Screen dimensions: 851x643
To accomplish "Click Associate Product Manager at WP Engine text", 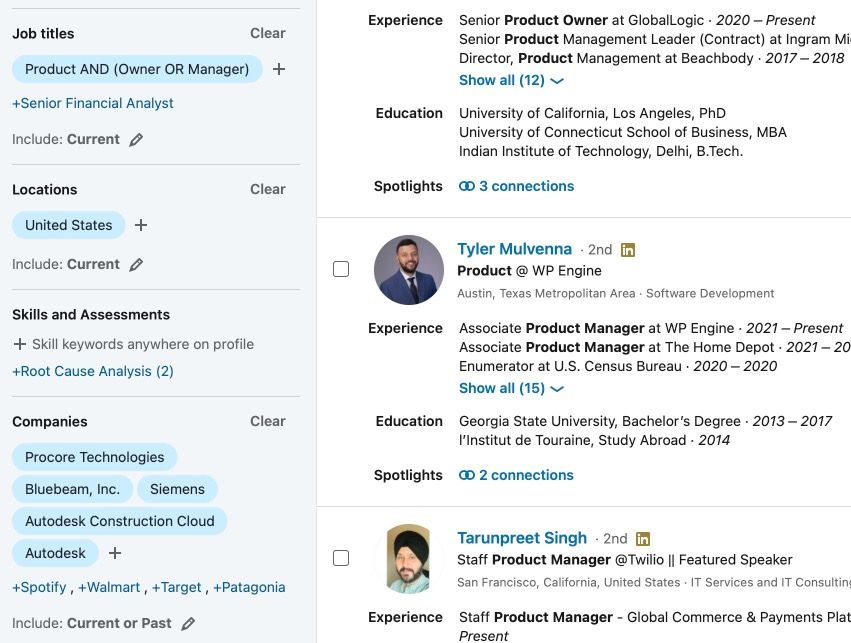I will pyautogui.click(x=595, y=328).
